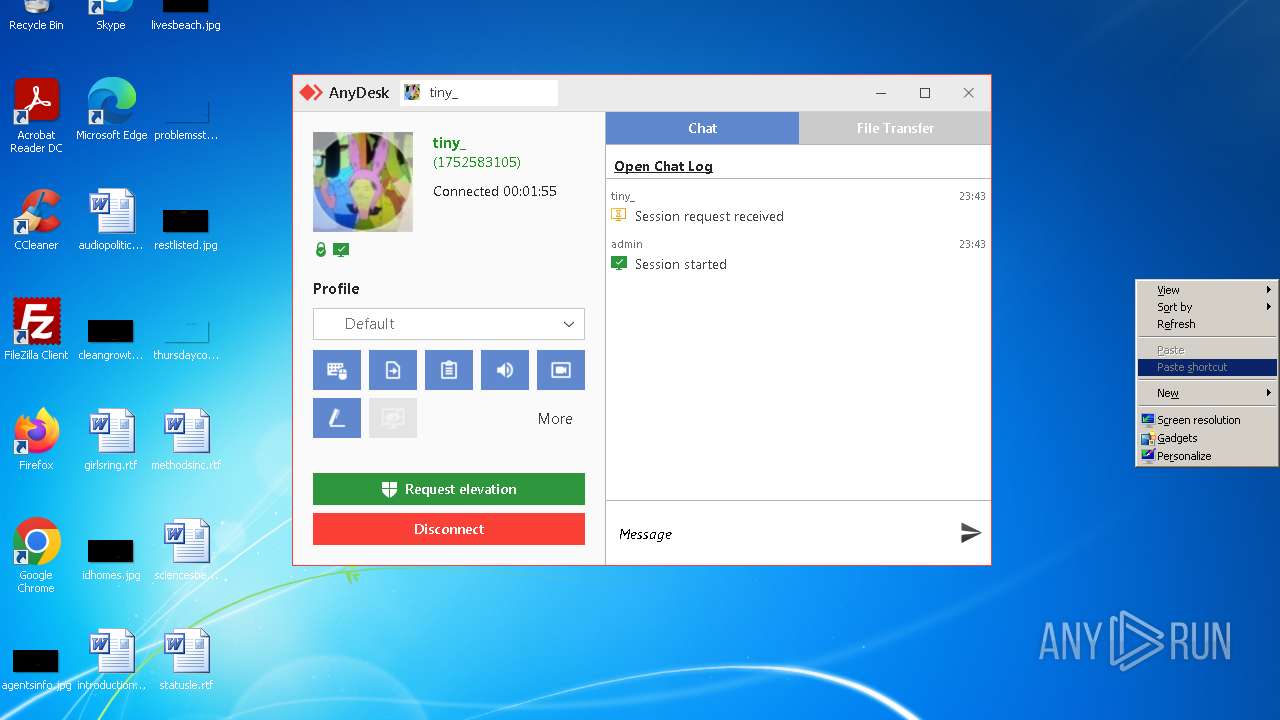Click Request elevation button

[449, 489]
